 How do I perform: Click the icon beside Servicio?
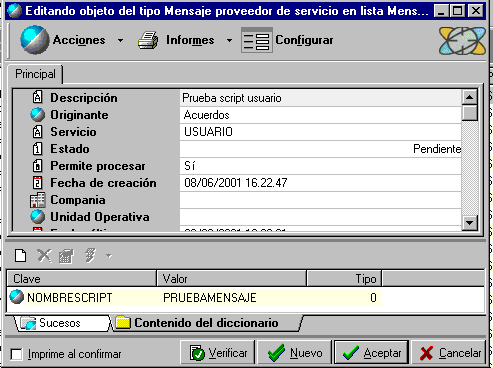coord(37,132)
